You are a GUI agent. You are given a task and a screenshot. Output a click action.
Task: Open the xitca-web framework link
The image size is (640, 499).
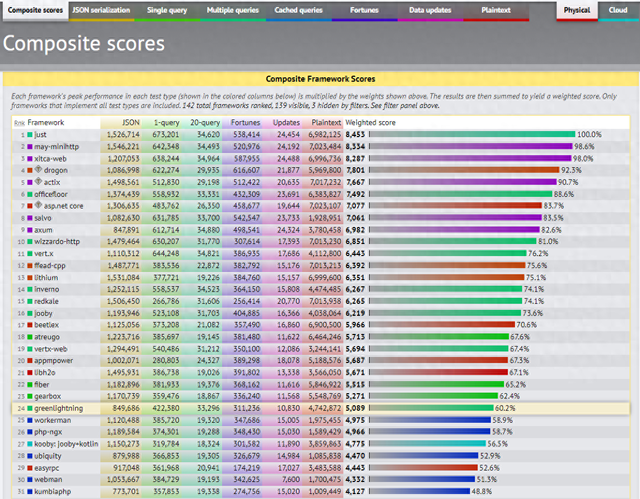[x=56, y=158]
